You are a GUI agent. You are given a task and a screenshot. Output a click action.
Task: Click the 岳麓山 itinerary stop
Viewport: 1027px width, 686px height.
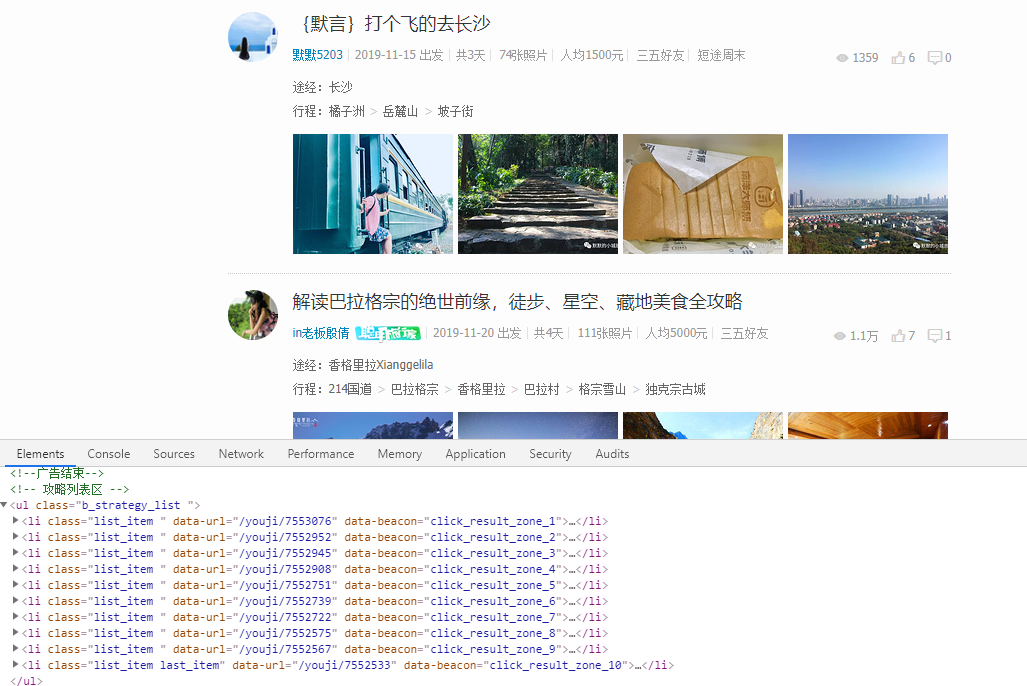pyautogui.click(x=400, y=111)
